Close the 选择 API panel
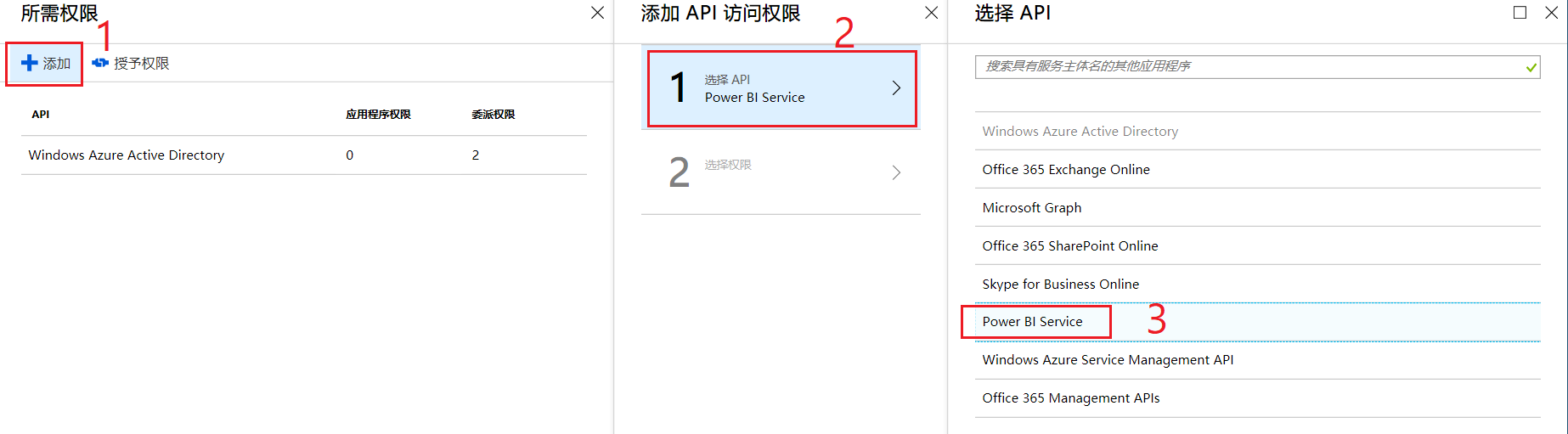 (1551, 13)
